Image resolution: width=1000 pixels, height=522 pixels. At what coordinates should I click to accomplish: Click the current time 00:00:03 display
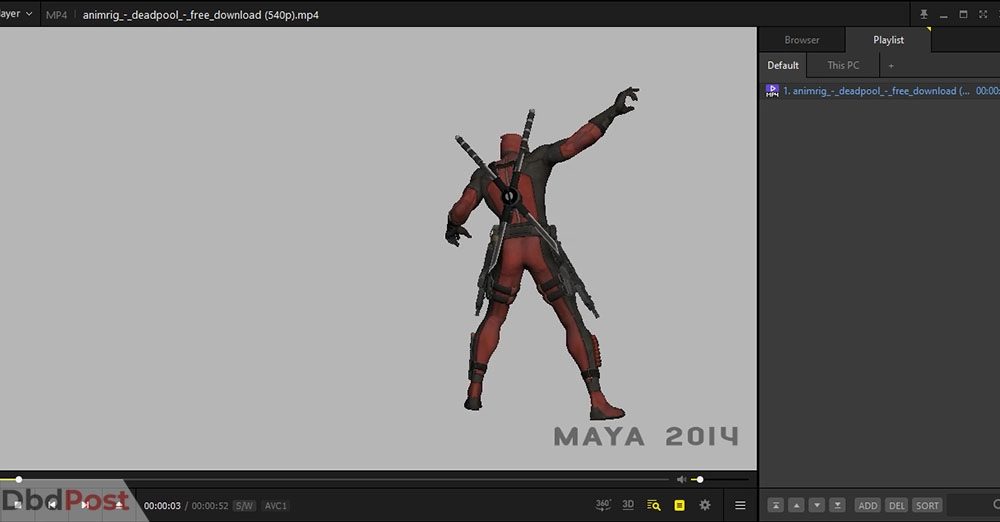162,505
